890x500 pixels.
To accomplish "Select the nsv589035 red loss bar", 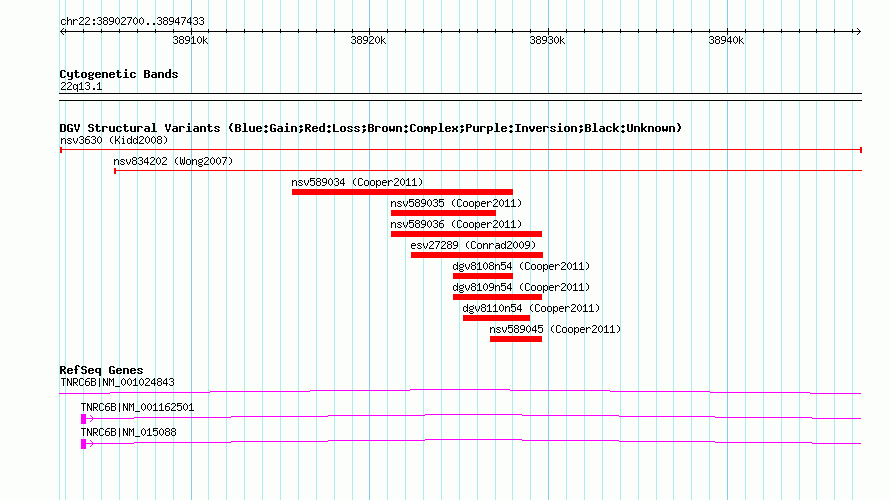I will [443, 213].
